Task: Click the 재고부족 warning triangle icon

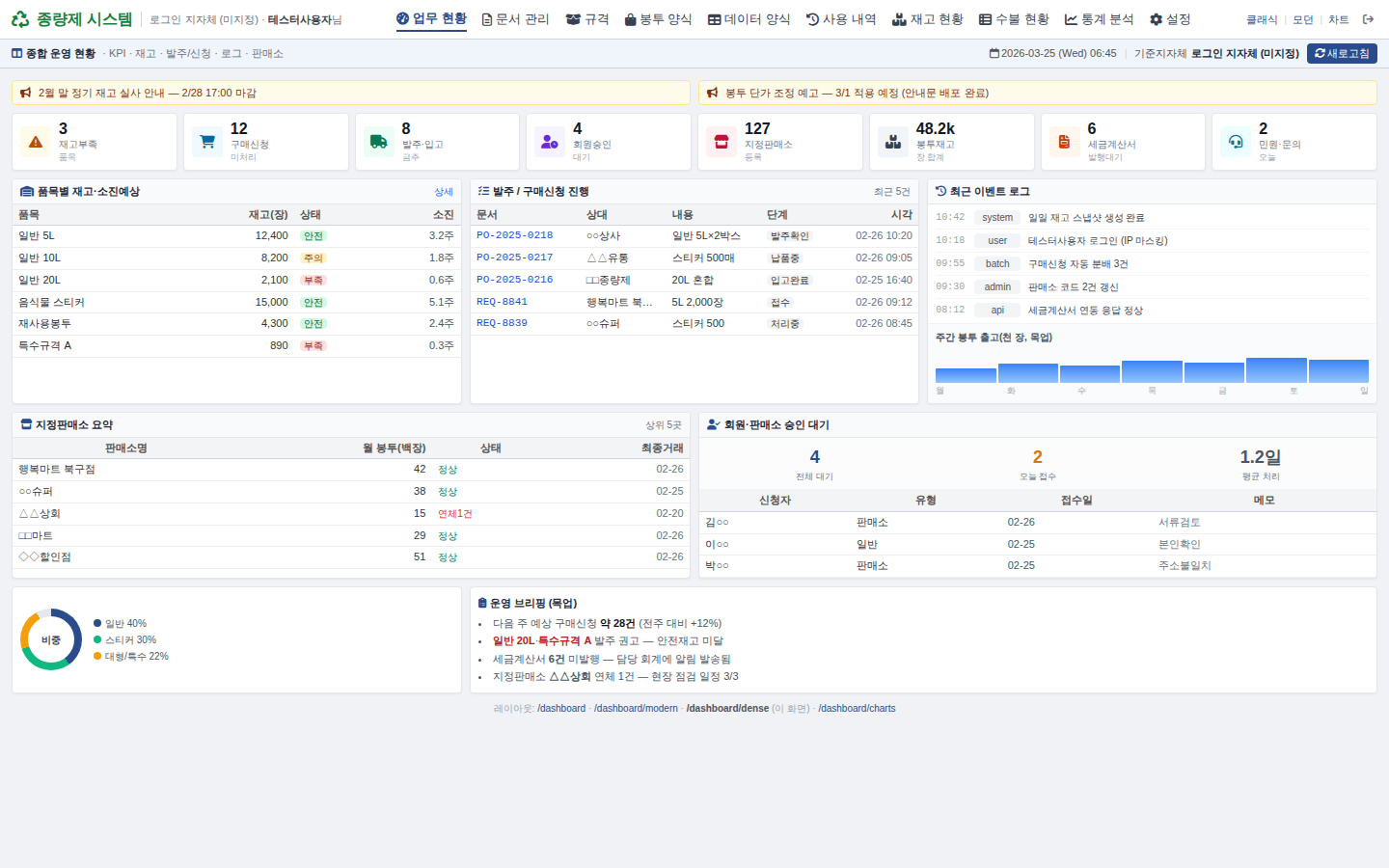Action: pos(36,142)
